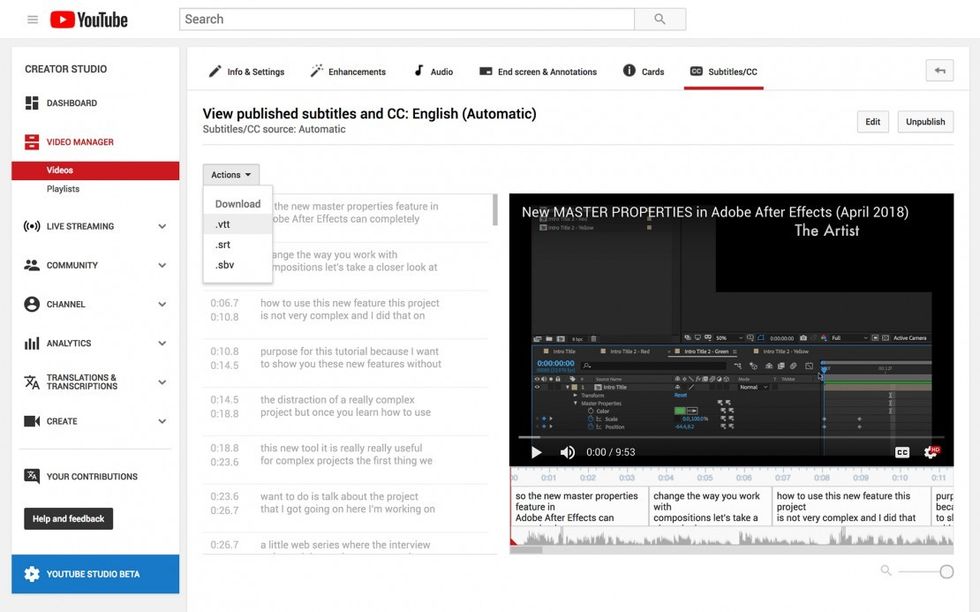Click the Cards info icon
980x612 pixels.
click(629, 71)
